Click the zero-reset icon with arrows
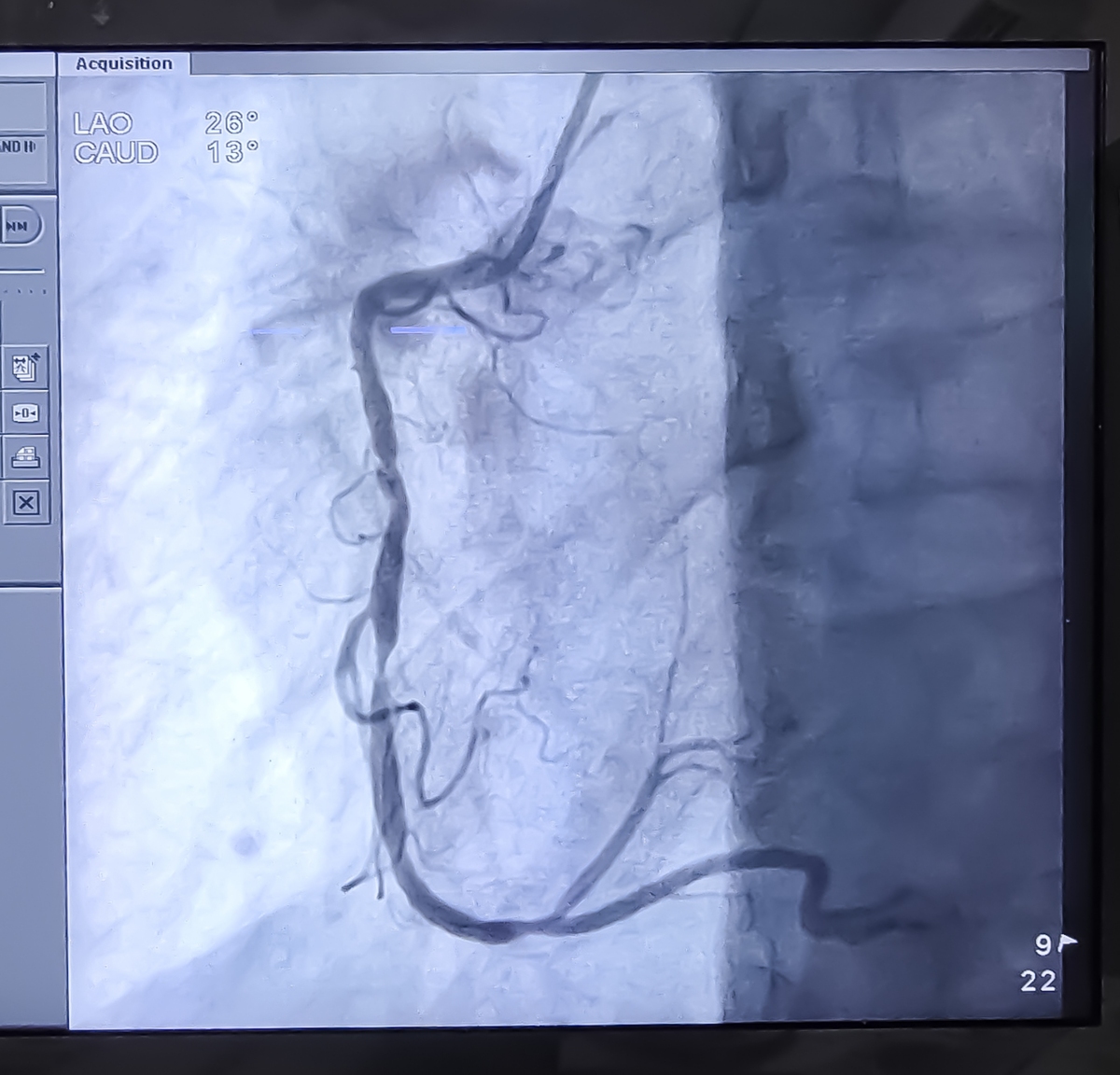 pyautogui.click(x=25, y=413)
